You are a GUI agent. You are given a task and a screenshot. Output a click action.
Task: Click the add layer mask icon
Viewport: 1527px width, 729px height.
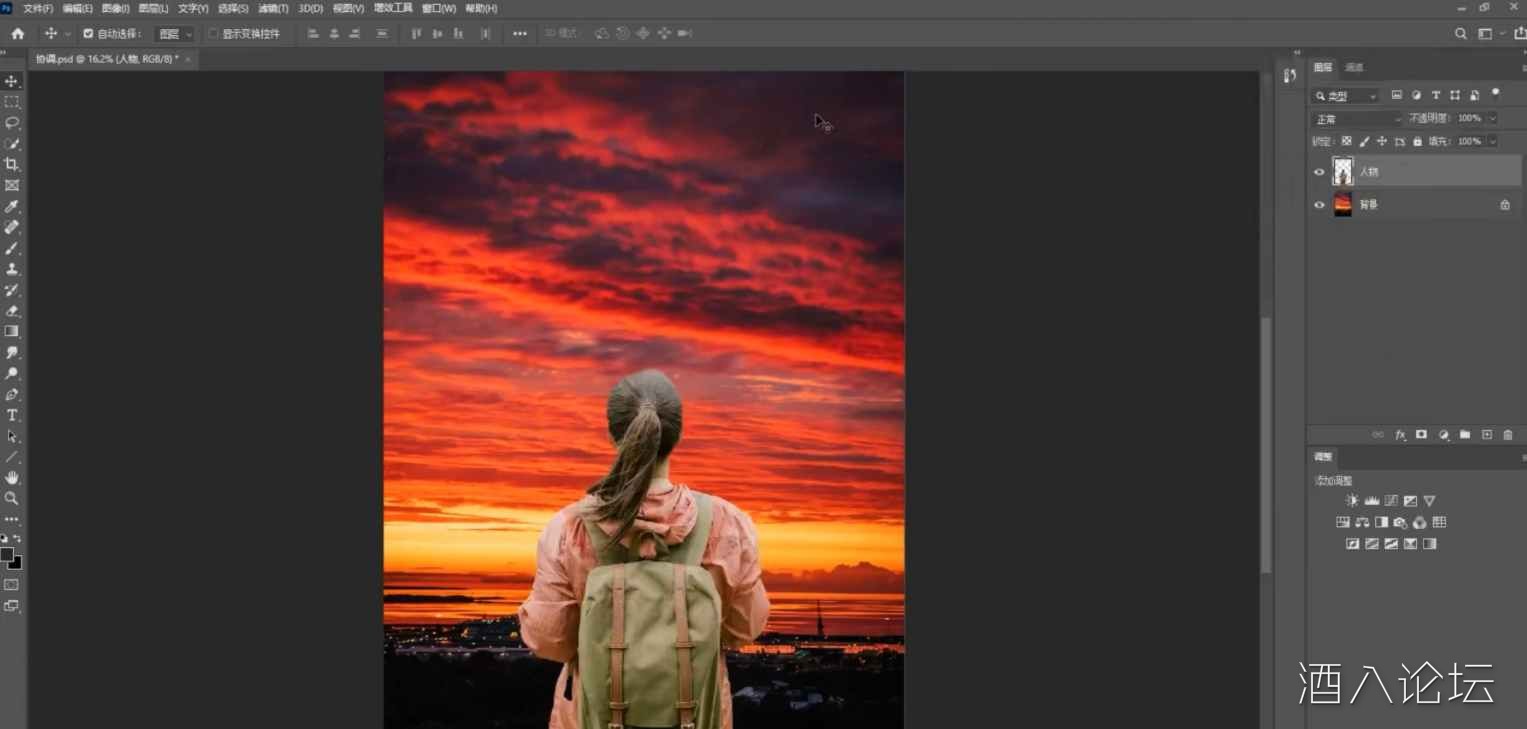pyautogui.click(x=1421, y=435)
